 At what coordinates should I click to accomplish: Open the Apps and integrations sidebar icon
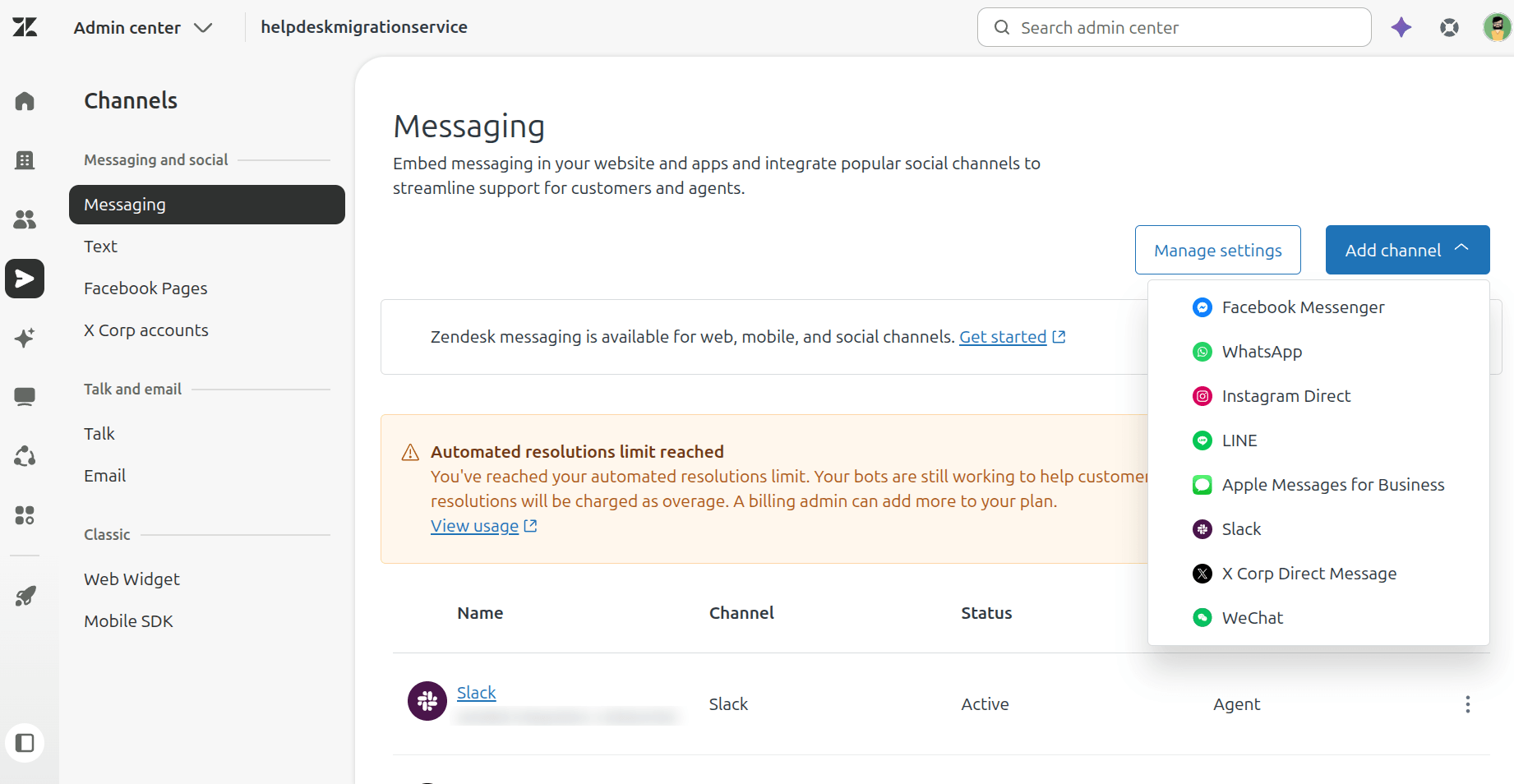pos(25,515)
